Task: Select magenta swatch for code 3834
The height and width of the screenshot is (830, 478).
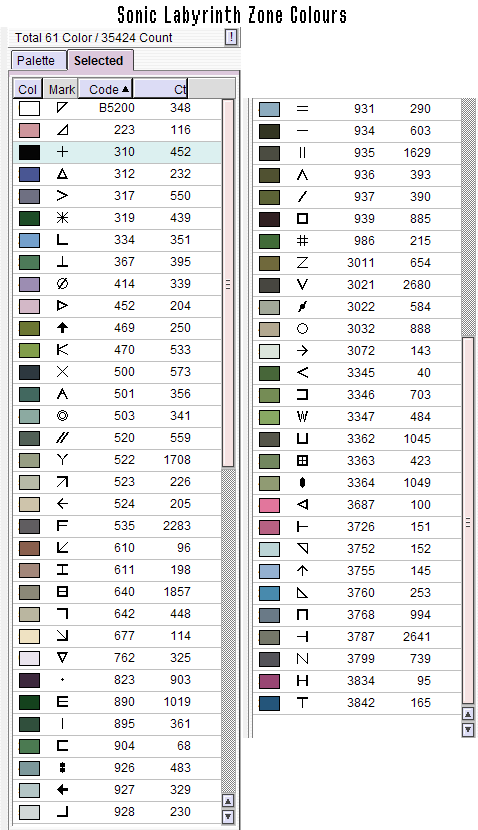Action: coord(269,681)
